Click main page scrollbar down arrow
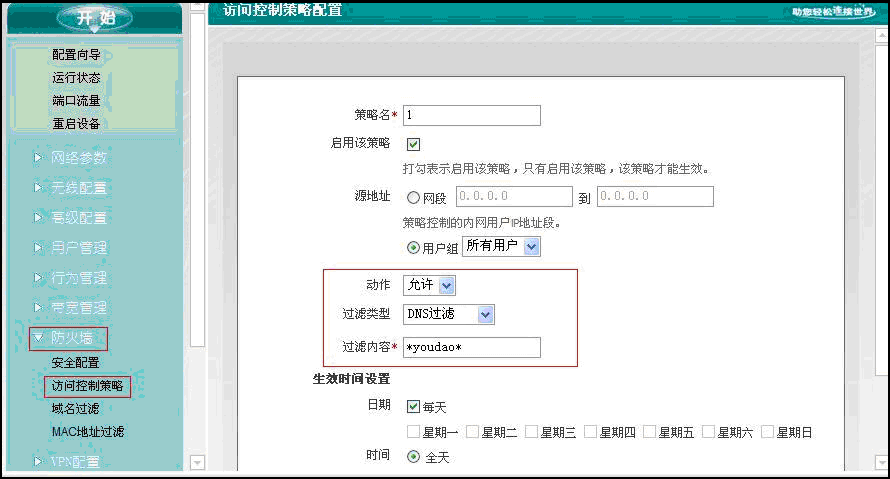Viewport: 890px width, 479px height. (882, 462)
